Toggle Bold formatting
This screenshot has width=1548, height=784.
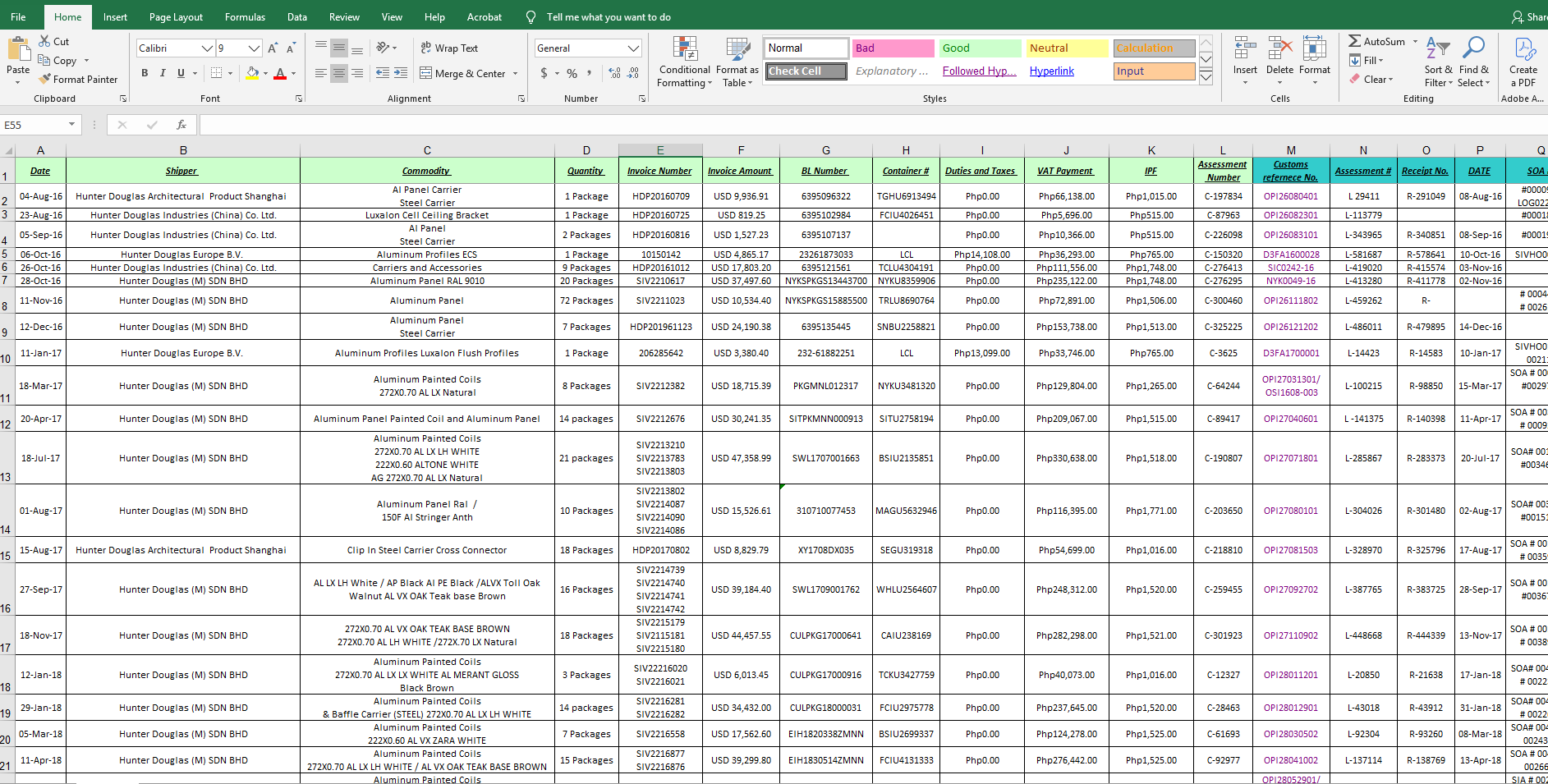pos(145,73)
